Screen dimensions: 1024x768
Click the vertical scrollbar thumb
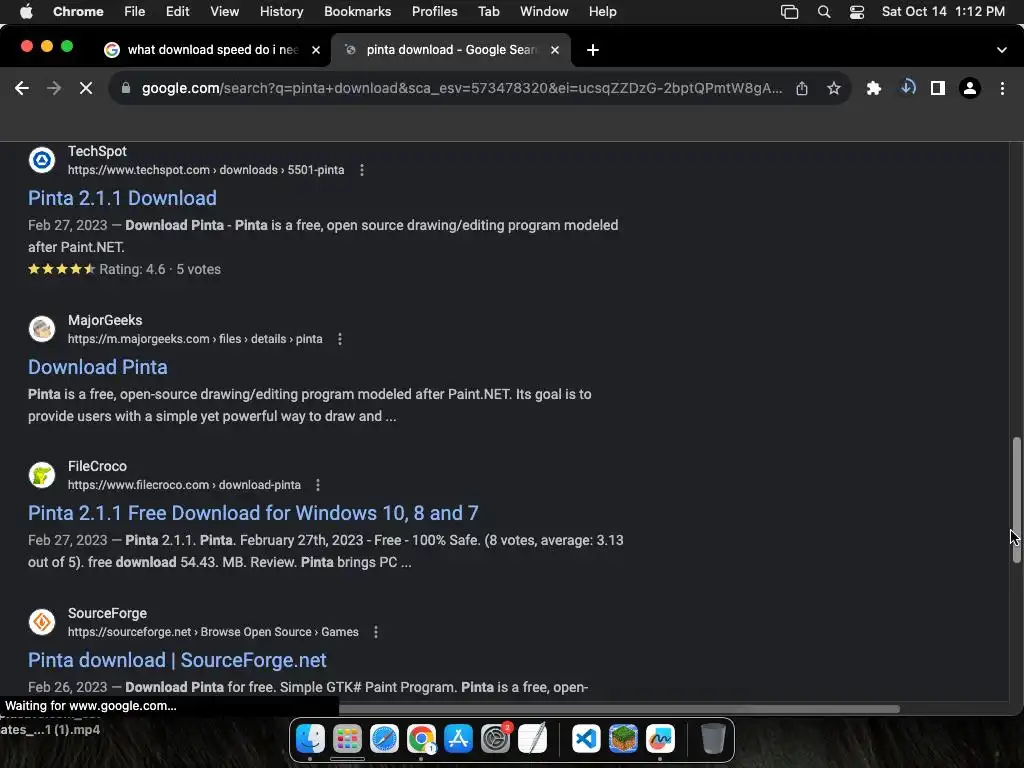point(1016,500)
